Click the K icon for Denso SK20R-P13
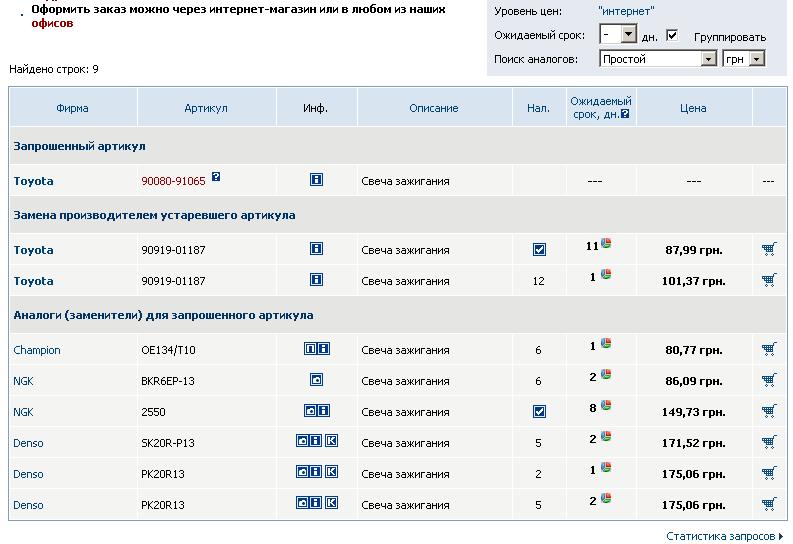Image resolution: width=793 pixels, height=544 pixels. [x=331, y=441]
